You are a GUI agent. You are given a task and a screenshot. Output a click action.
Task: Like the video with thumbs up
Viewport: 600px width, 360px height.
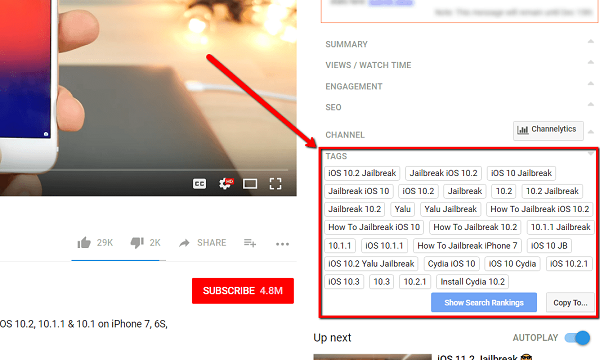tap(84, 243)
